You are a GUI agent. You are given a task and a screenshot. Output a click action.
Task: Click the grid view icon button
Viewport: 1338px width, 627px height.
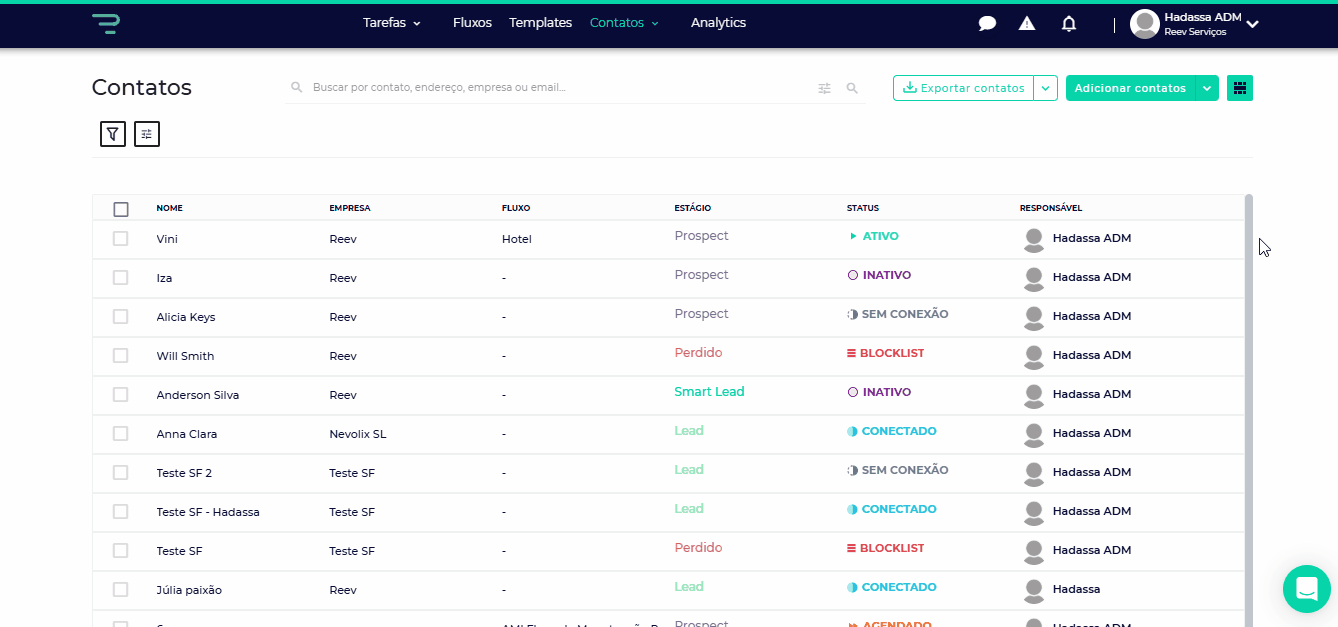tap(1240, 88)
